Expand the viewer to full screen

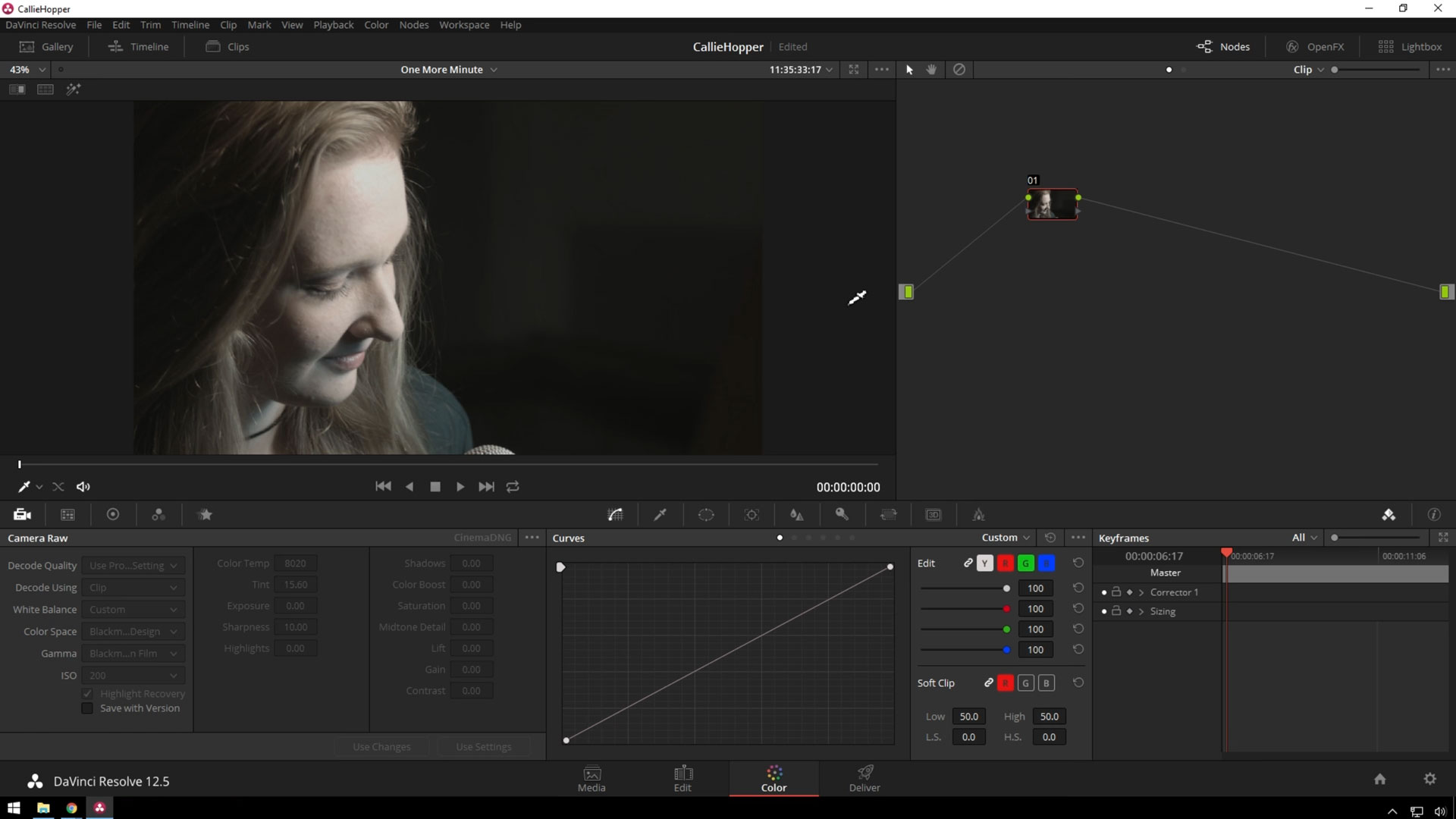[854, 70]
